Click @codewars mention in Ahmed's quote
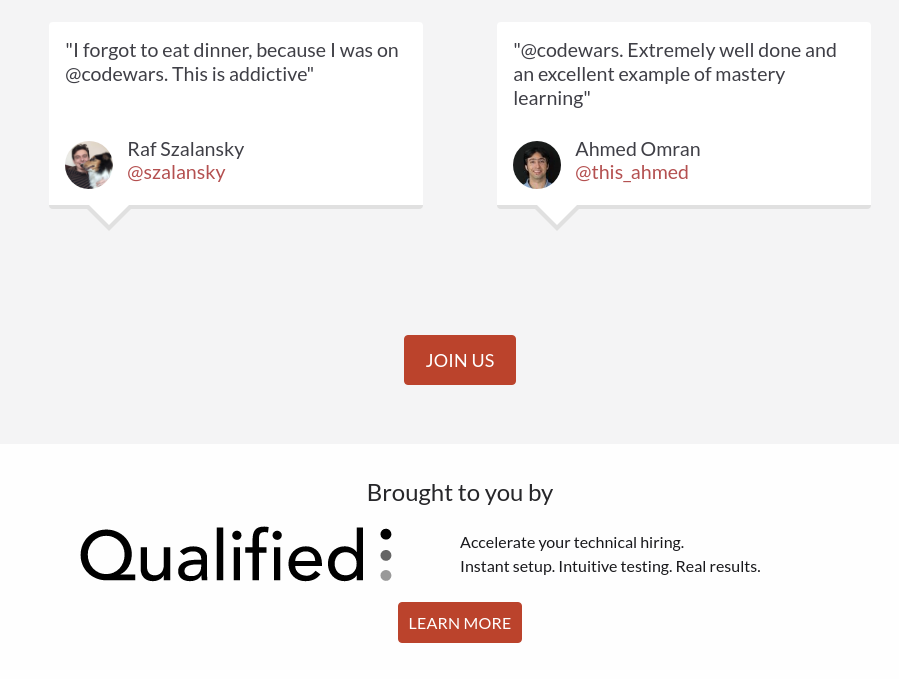Viewport: 899px width, 679px height. pyautogui.click(x=568, y=51)
